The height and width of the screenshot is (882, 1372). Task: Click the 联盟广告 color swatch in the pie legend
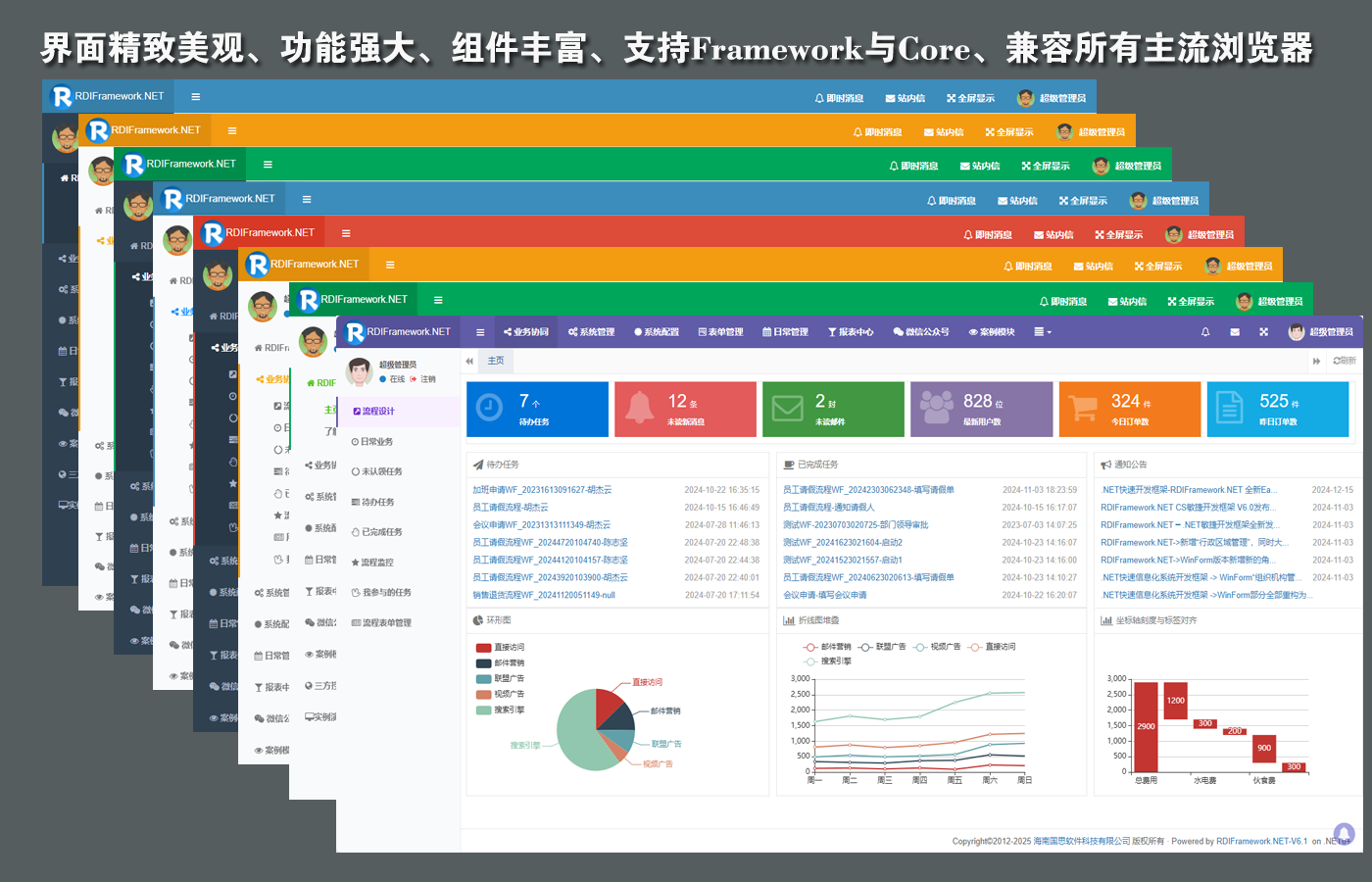(483, 679)
